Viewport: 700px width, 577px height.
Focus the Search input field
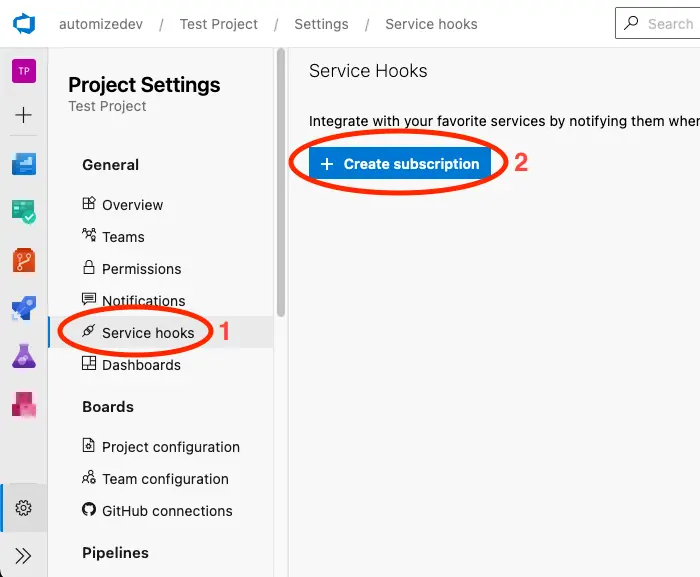658,23
